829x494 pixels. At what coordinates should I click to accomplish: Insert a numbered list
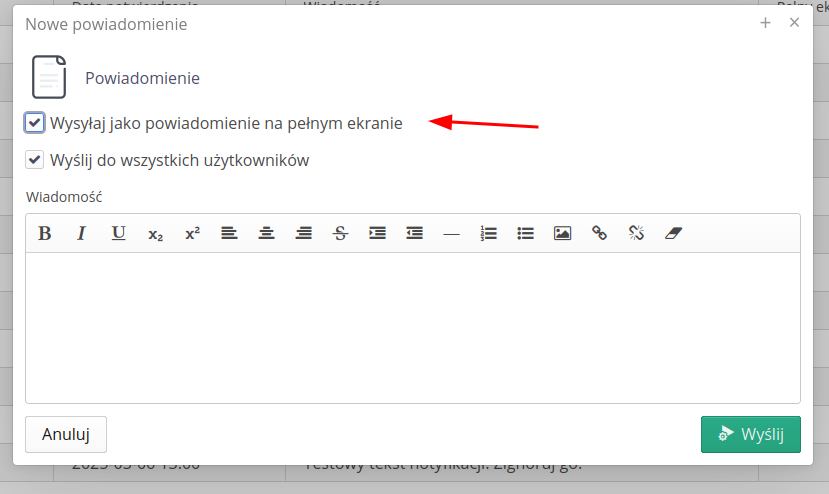[x=489, y=233]
